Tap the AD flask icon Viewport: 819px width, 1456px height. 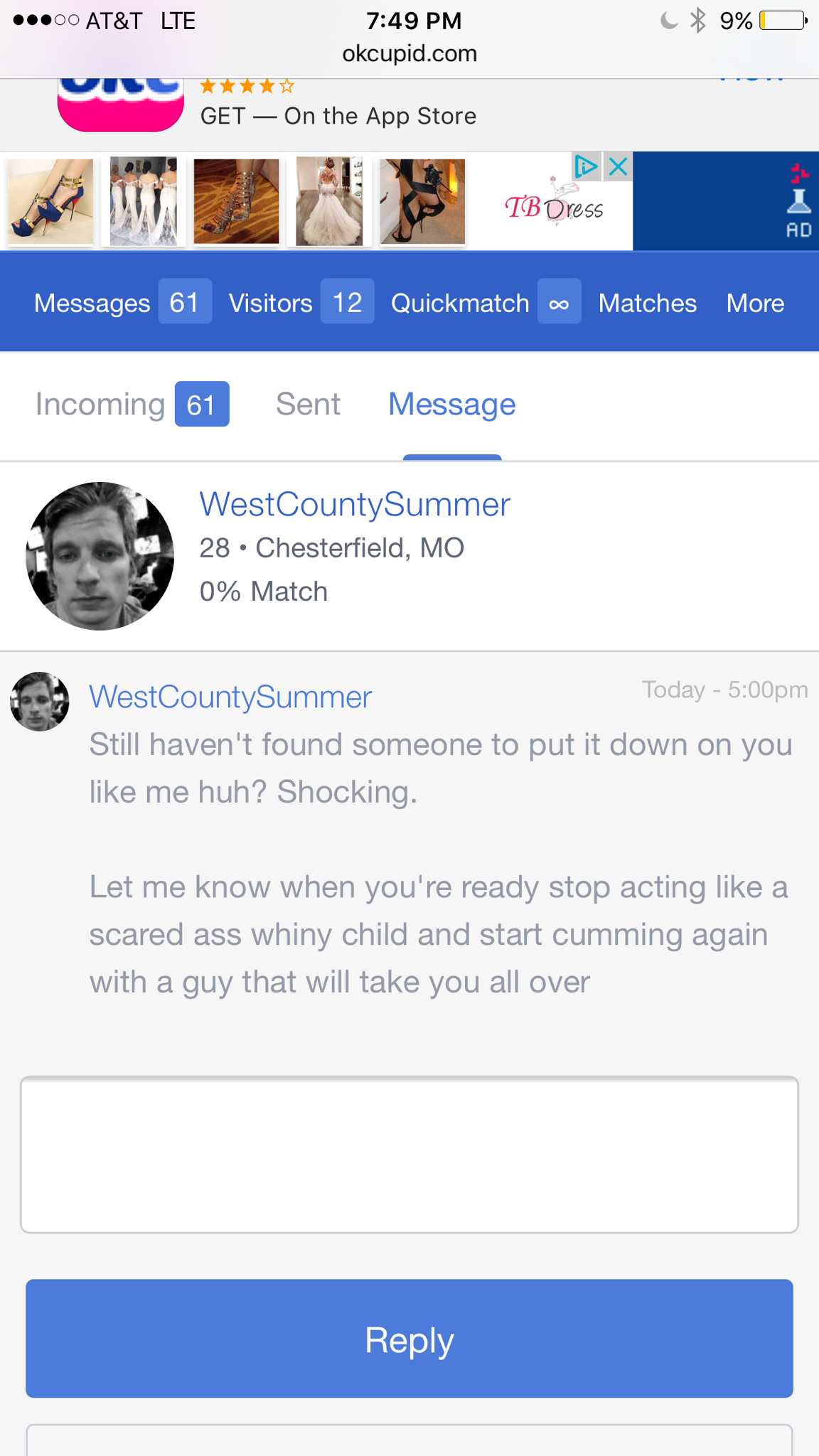pyautogui.click(x=798, y=203)
